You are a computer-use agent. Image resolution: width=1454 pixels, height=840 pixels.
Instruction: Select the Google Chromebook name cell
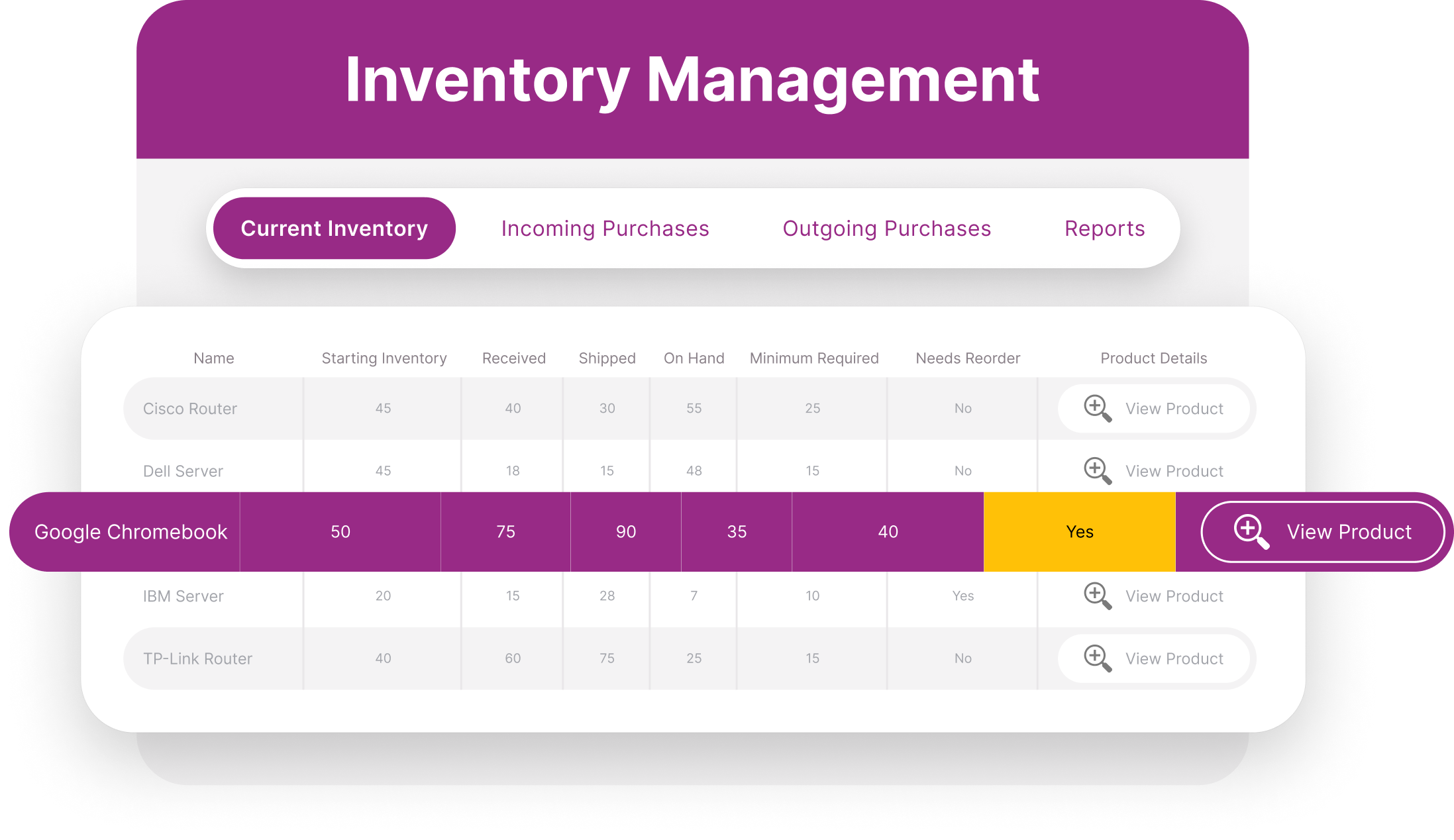[130, 531]
